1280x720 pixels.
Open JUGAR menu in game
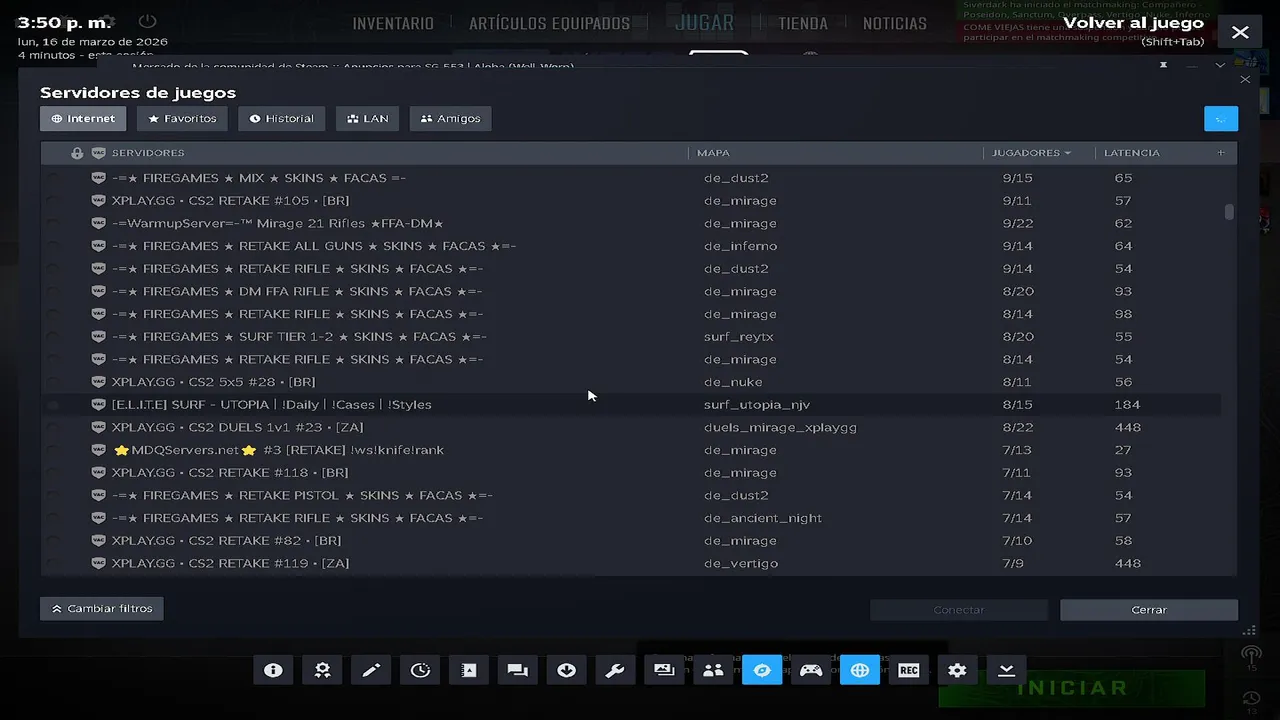click(704, 22)
